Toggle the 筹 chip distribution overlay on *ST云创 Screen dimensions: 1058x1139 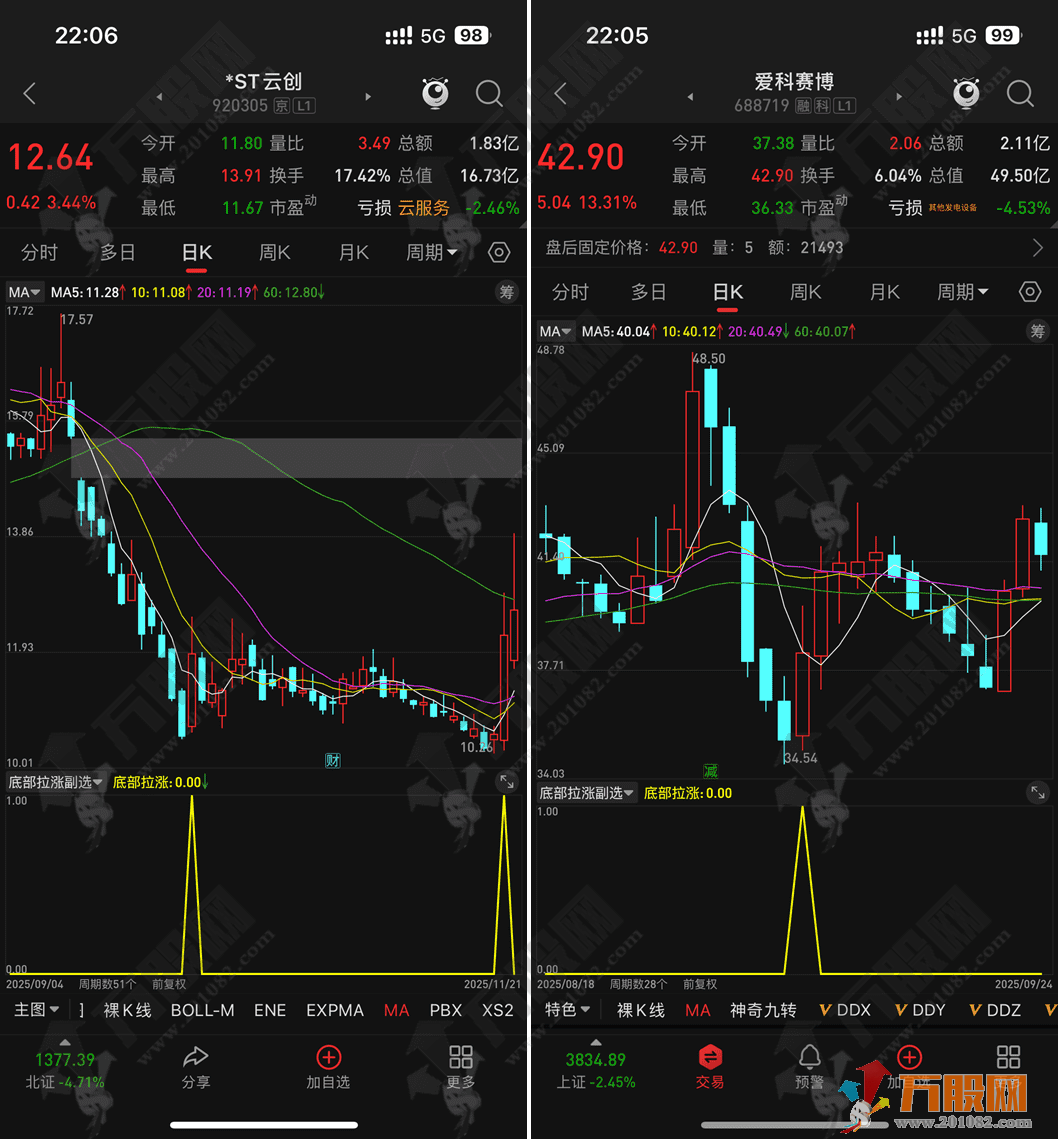pyautogui.click(x=507, y=291)
